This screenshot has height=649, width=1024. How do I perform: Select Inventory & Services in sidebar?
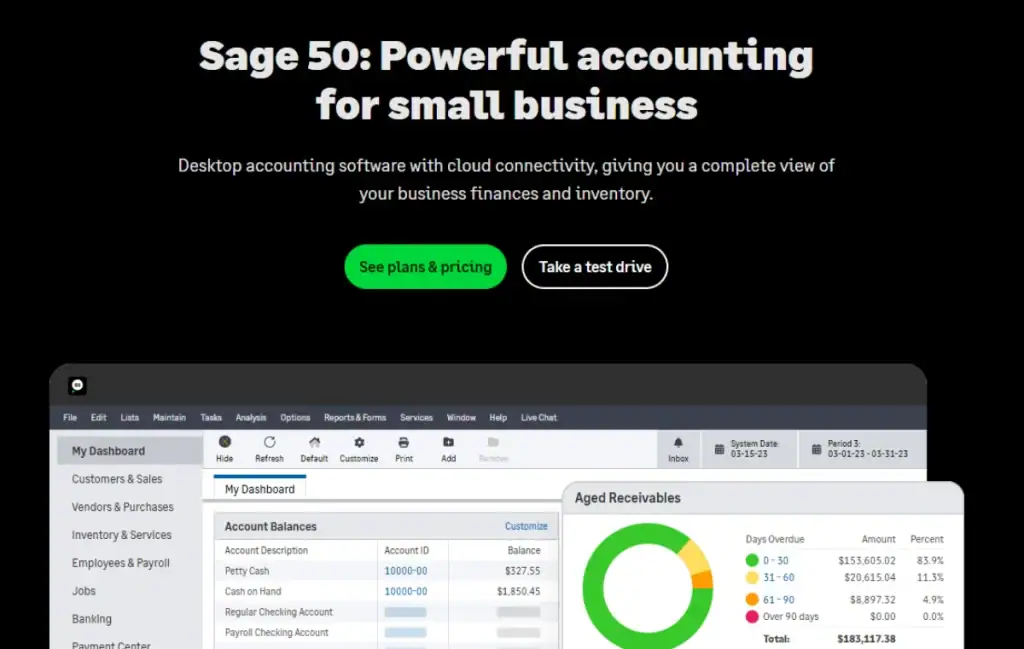coord(121,535)
